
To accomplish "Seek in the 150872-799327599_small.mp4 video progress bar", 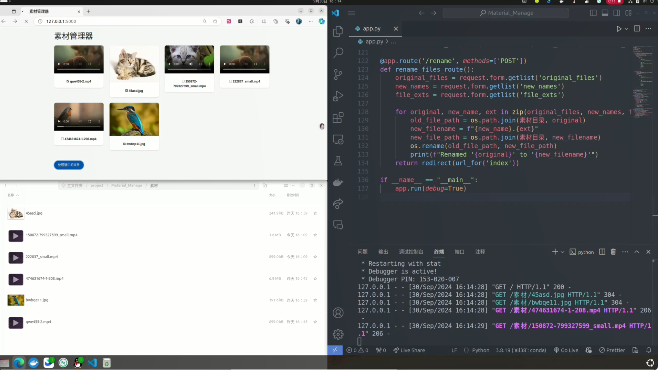I will (190, 69).
